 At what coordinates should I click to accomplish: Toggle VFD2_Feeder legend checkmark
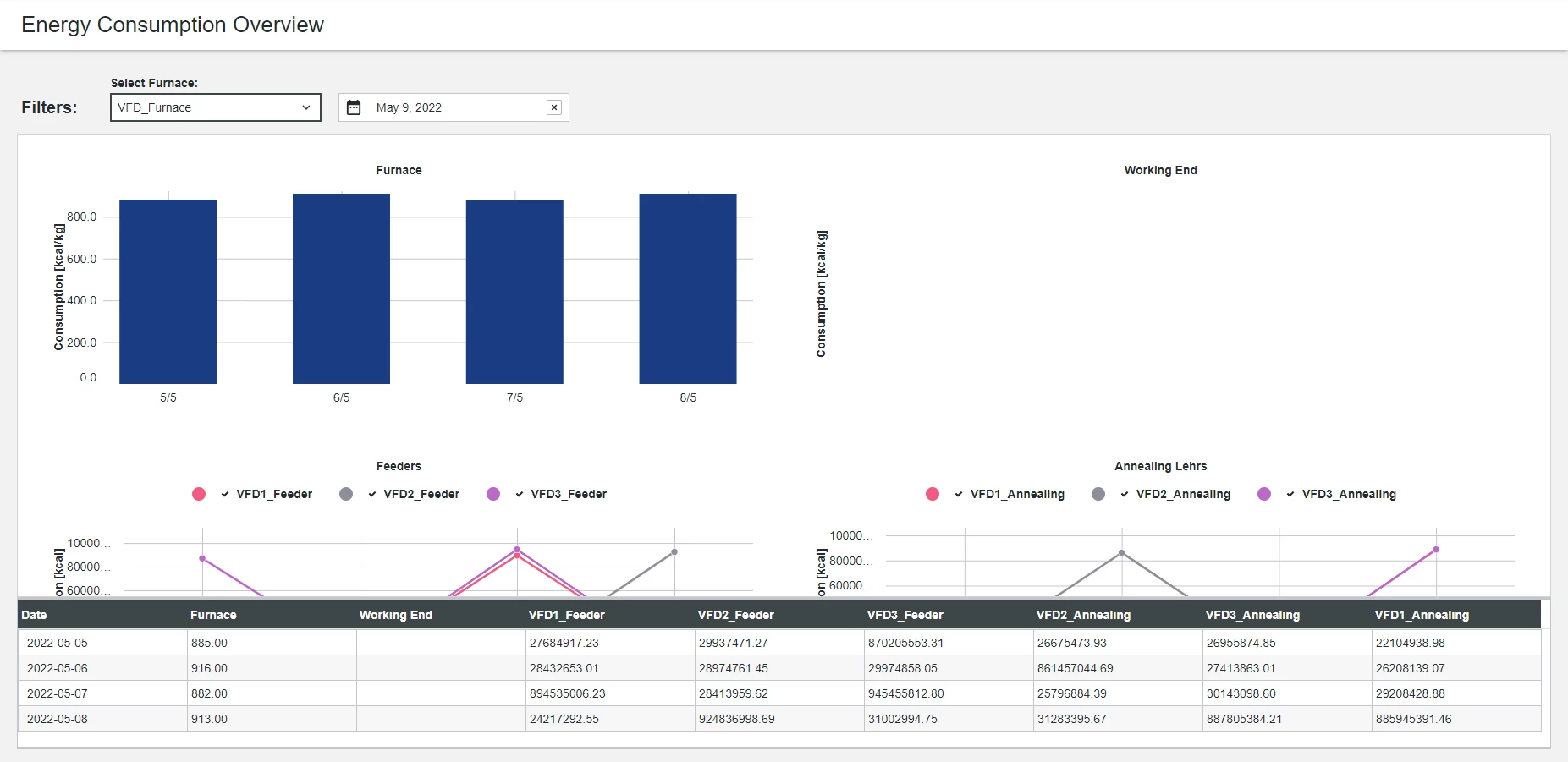point(372,494)
